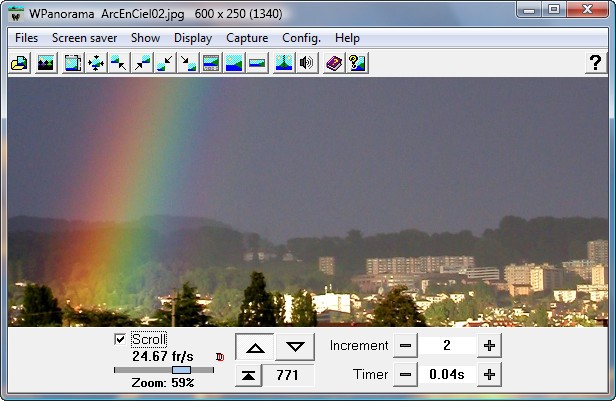Move window to bottom-right corner icon
Image resolution: width=616 pixels, height=401 pixels.
tap(188, 63)
